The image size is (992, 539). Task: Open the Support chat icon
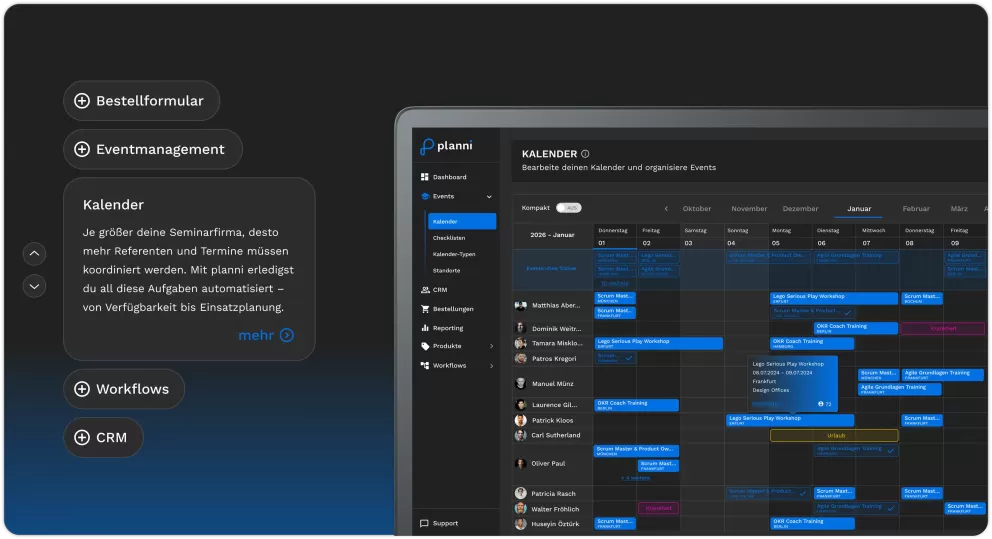424,523
